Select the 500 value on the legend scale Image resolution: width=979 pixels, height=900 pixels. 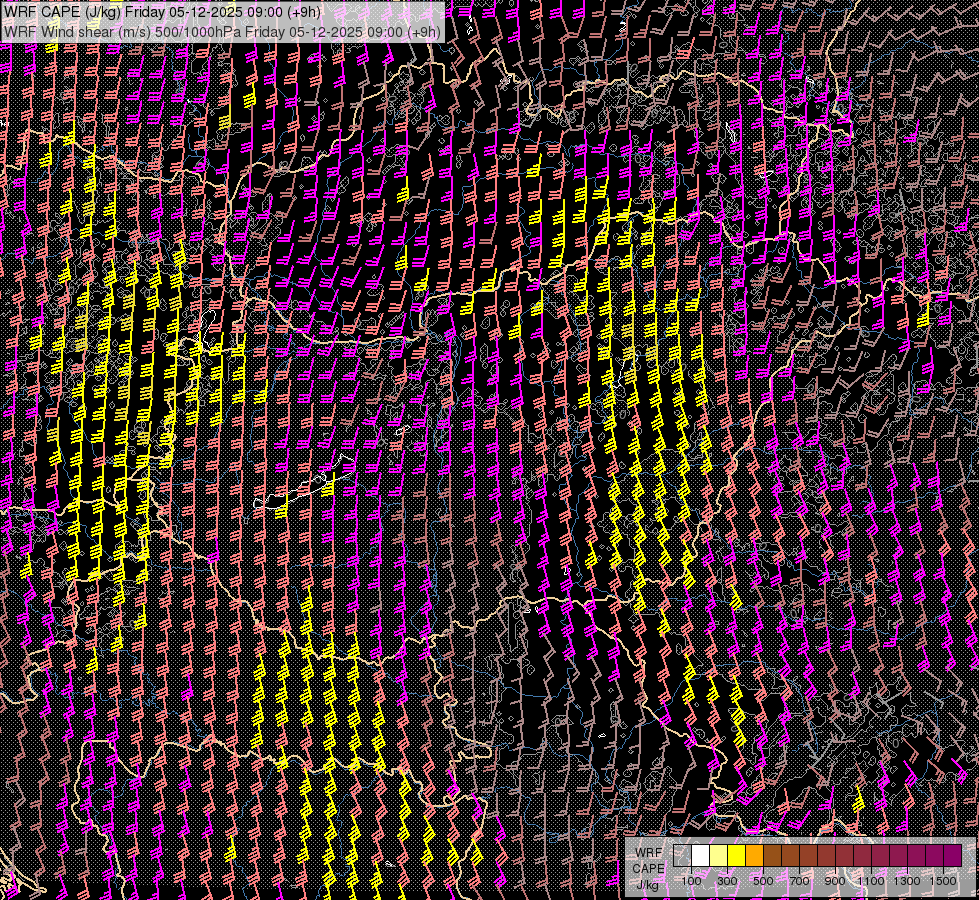click(763, 881)
